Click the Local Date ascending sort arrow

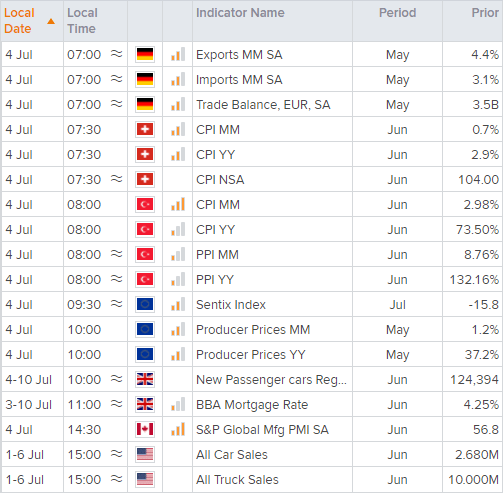pyautogui.click(x=51, y=21)
